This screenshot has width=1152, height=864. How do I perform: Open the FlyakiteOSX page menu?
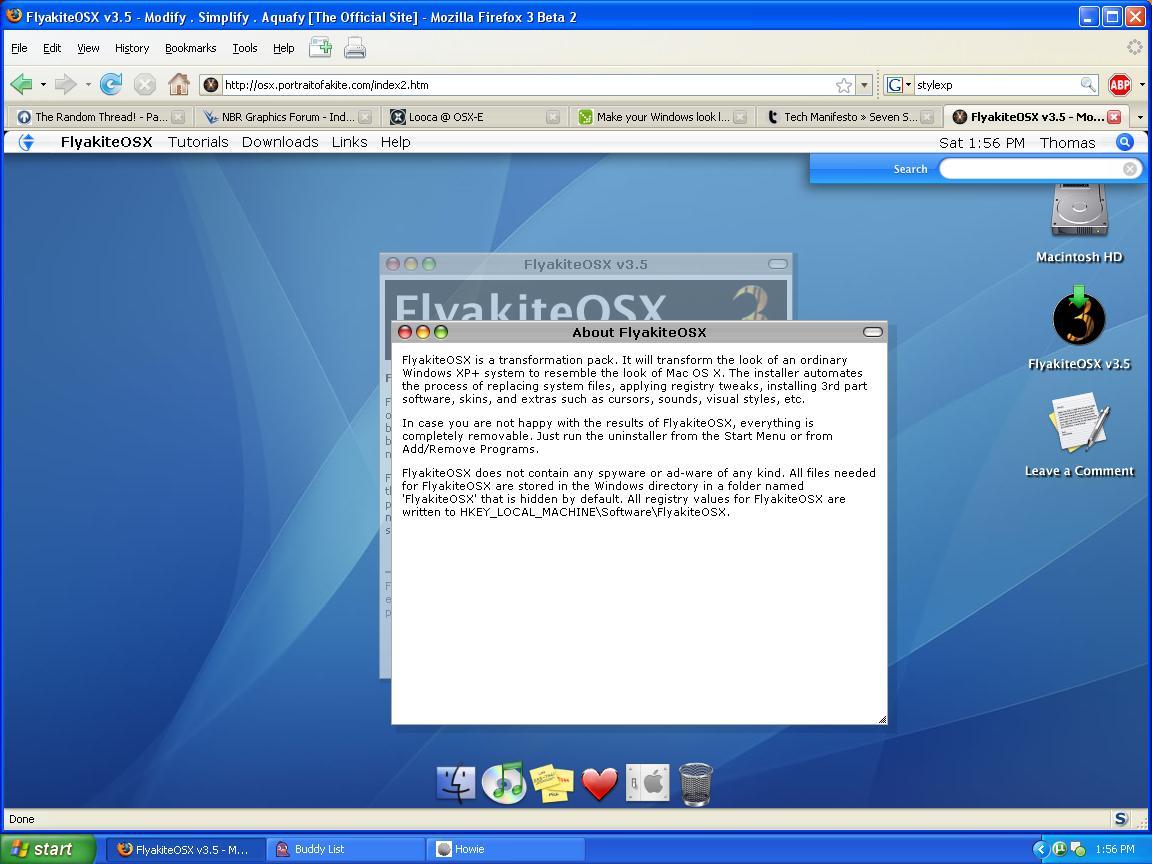point(107,142)
